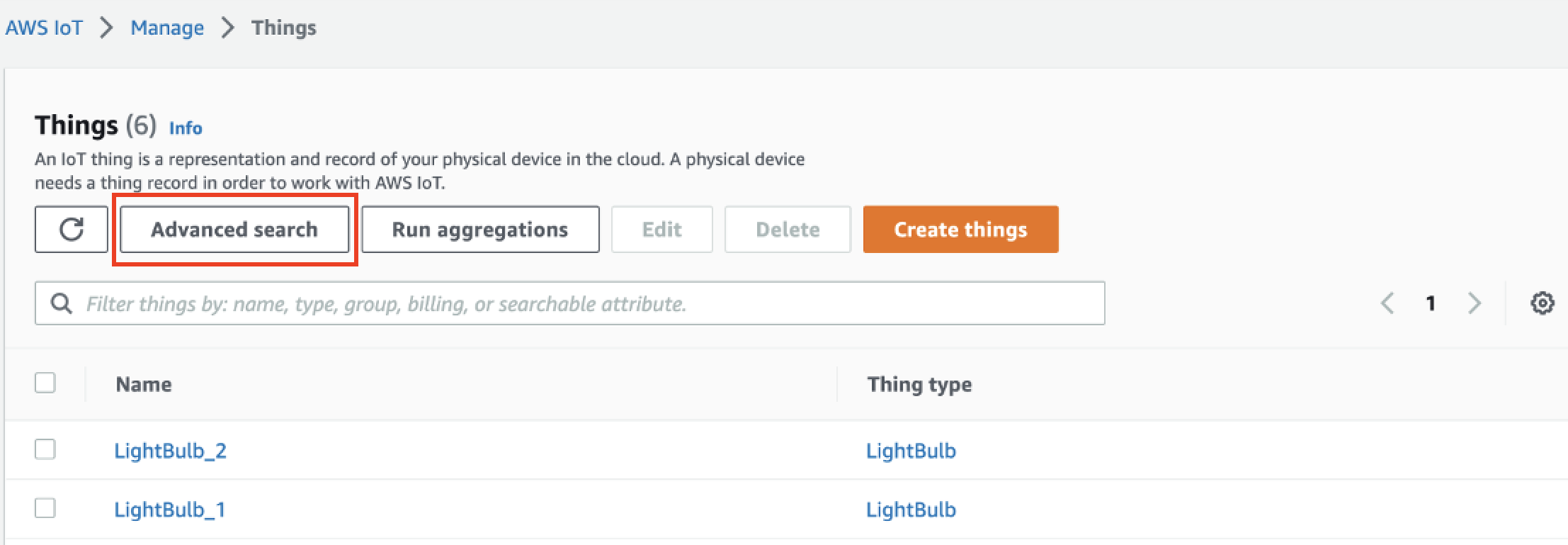Check the LightBulb_2 row checkbox
Viewport: 1568px width, 545px height.
(45, 449)
